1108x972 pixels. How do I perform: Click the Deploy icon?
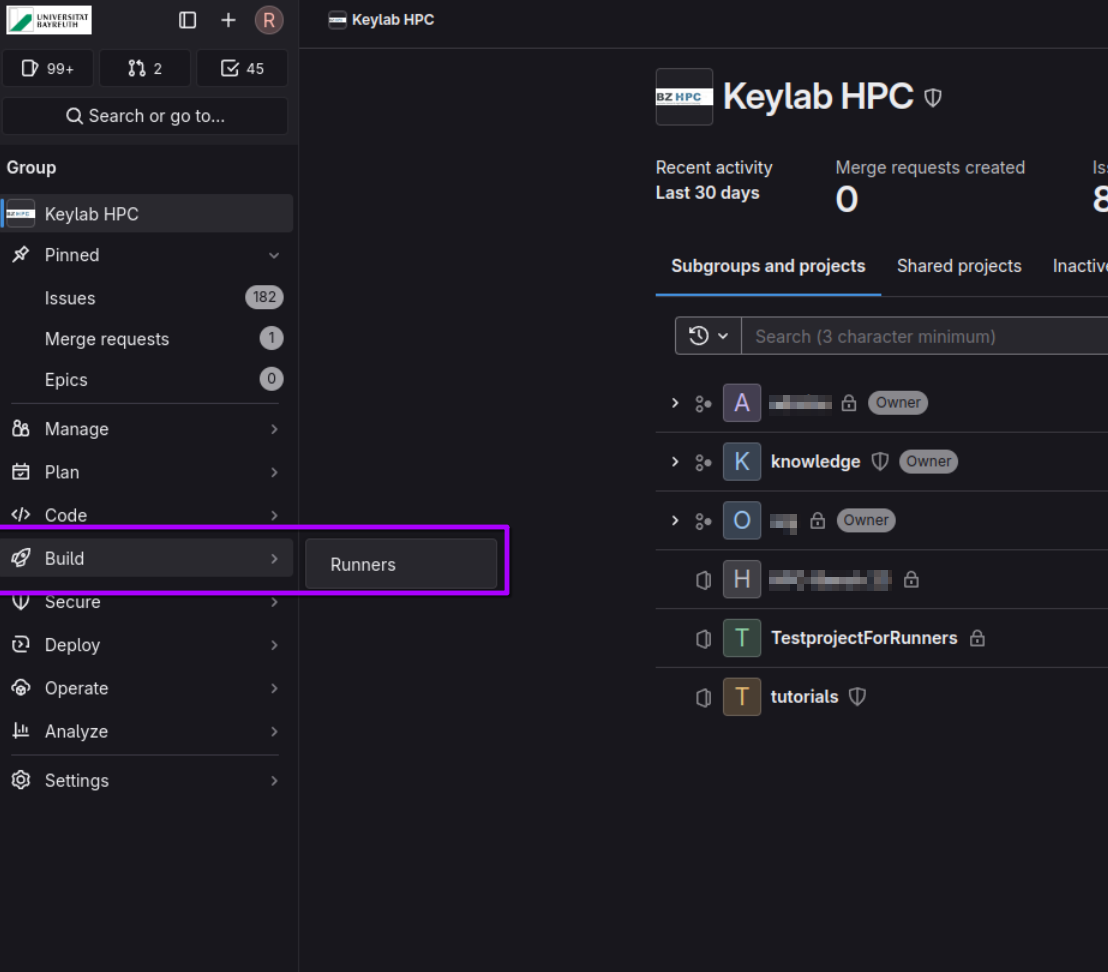(20, 644)
